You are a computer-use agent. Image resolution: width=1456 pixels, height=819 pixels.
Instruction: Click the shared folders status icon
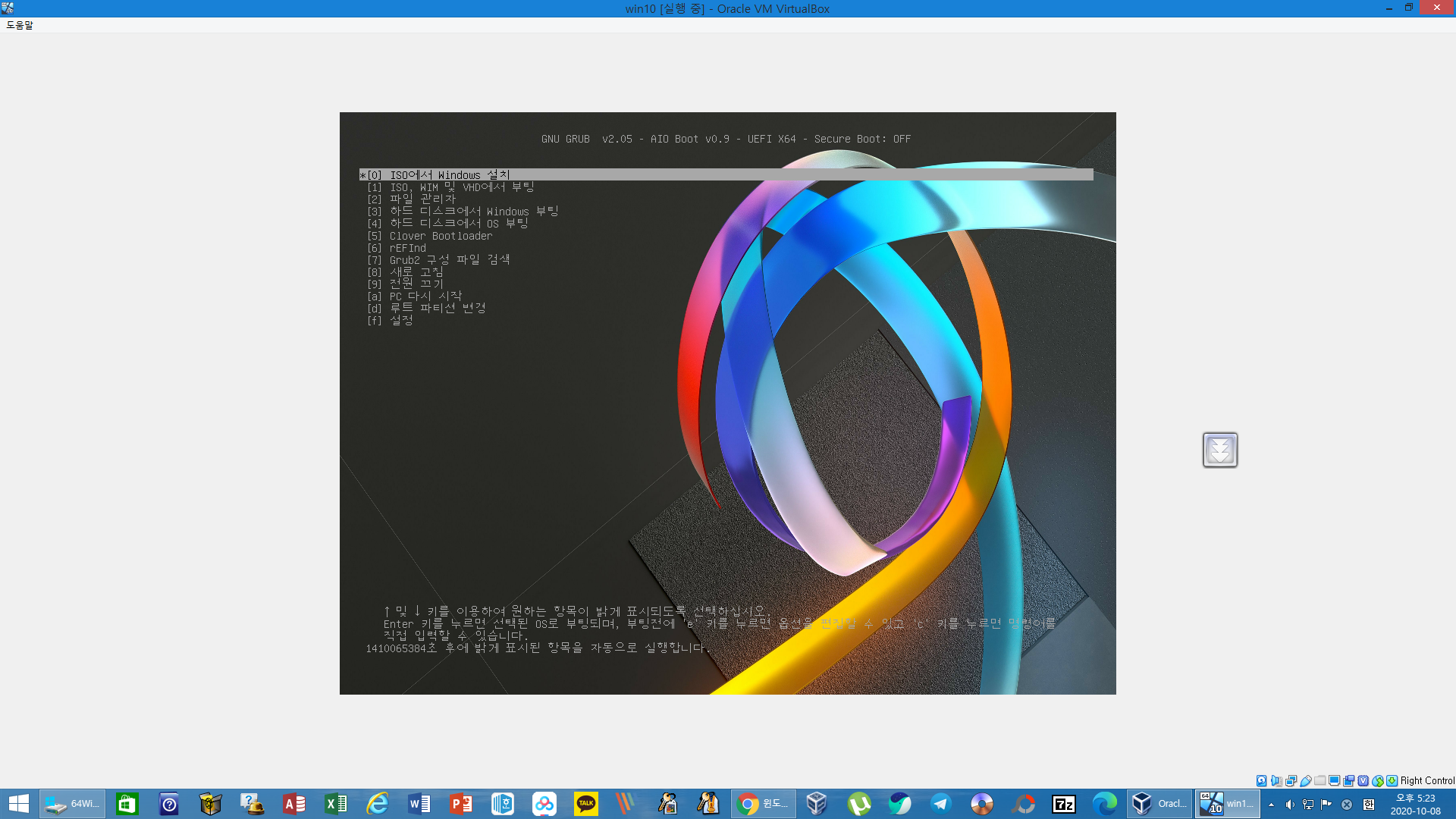[1320, 780]
